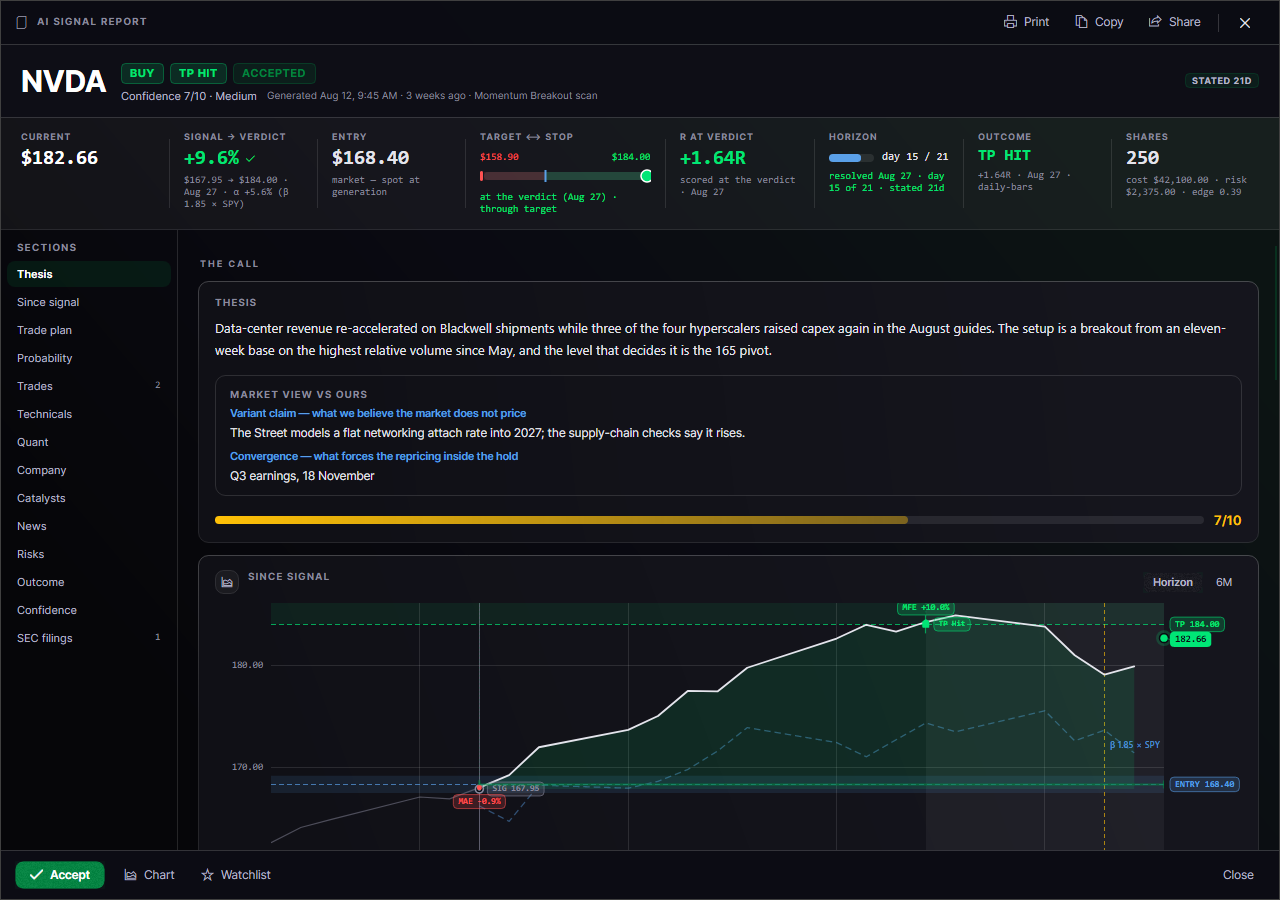Click the $158.90 stop price
1280x900 pixels.
(x=499, y=157)
